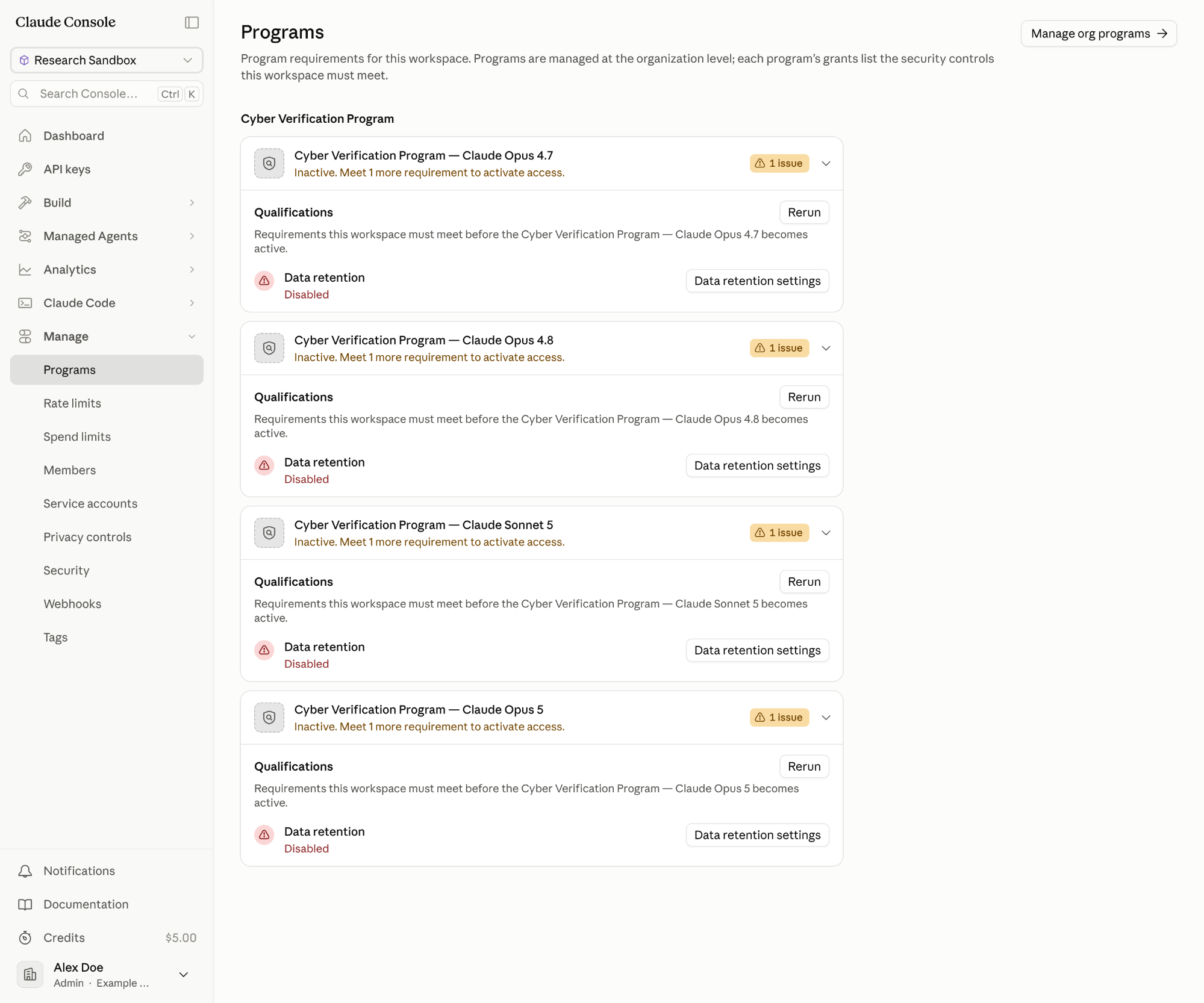Click the Dashboard home icon
The image size is (1204, 1003).
click(25, 135)
